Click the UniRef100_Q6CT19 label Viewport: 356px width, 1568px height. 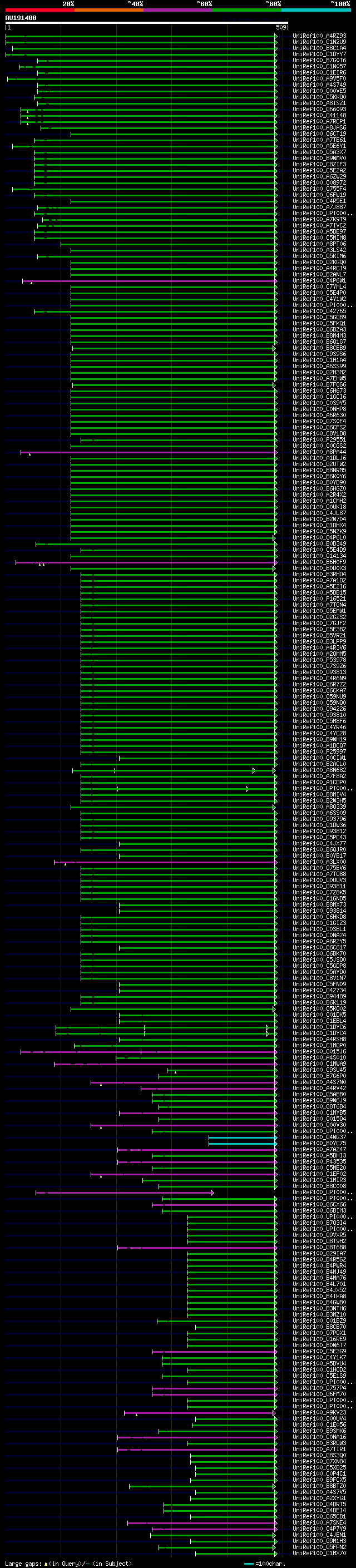click(x=319, y=134)
